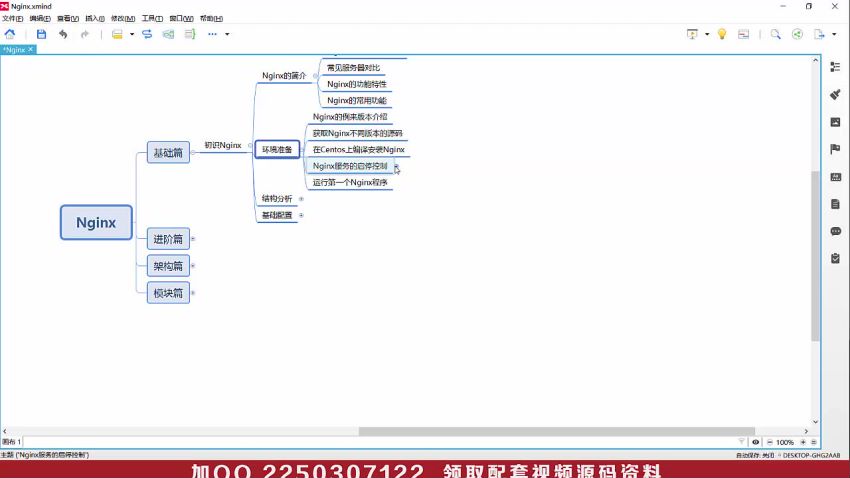Expand the 基础配置 branch
The image size is (850, 478).
coord(301,215)
